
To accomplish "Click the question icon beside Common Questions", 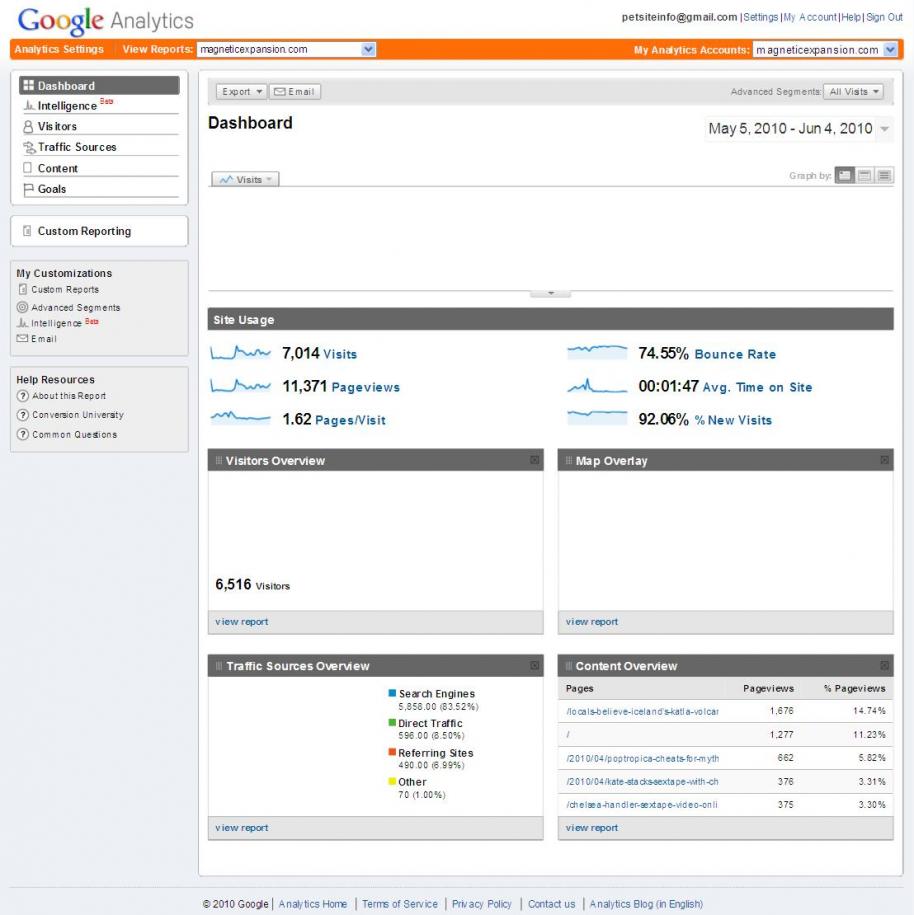I will coord(23,434).
